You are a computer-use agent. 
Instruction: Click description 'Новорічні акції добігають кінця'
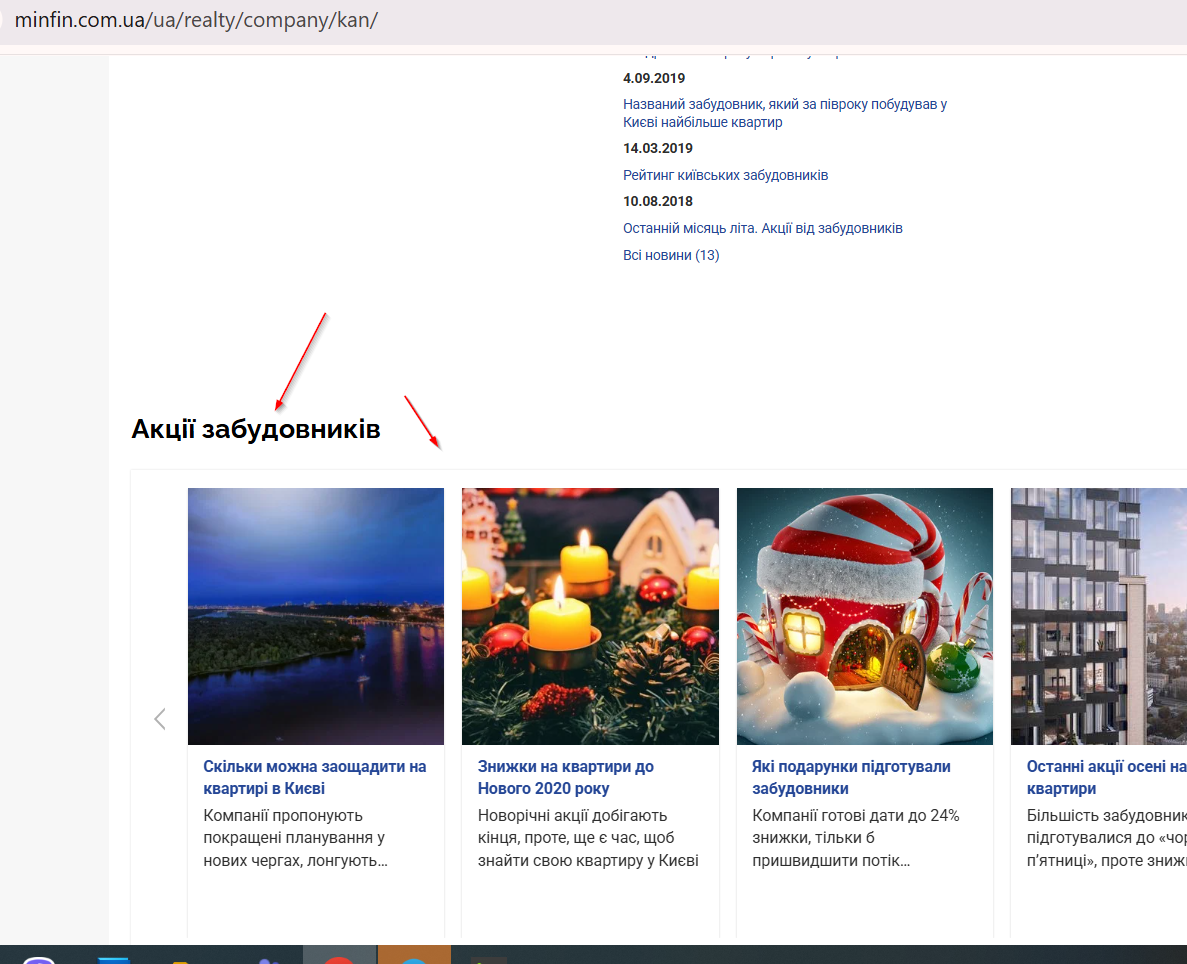pyautogui.click(x=588, y=838)
